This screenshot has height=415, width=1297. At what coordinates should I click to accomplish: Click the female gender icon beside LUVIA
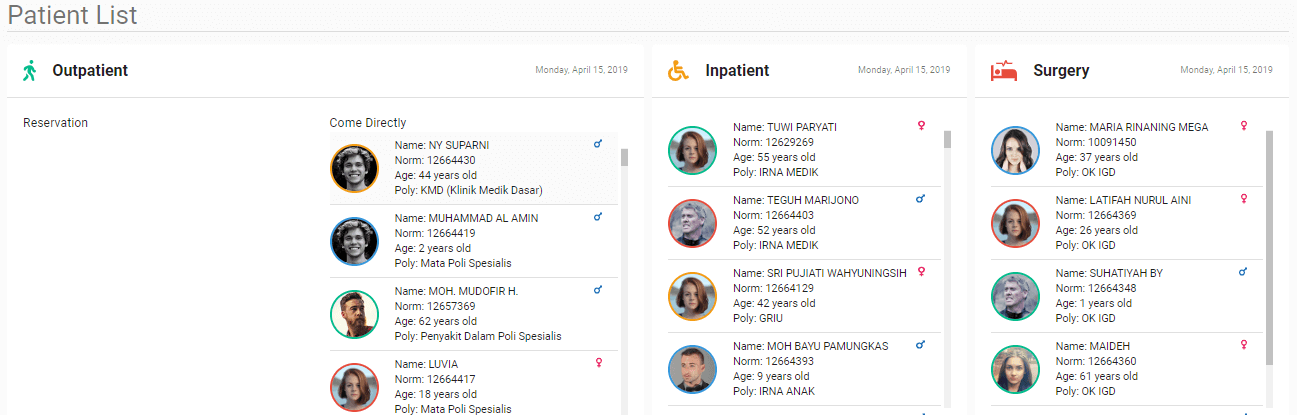pyautogui.click(x=598, y=363)
